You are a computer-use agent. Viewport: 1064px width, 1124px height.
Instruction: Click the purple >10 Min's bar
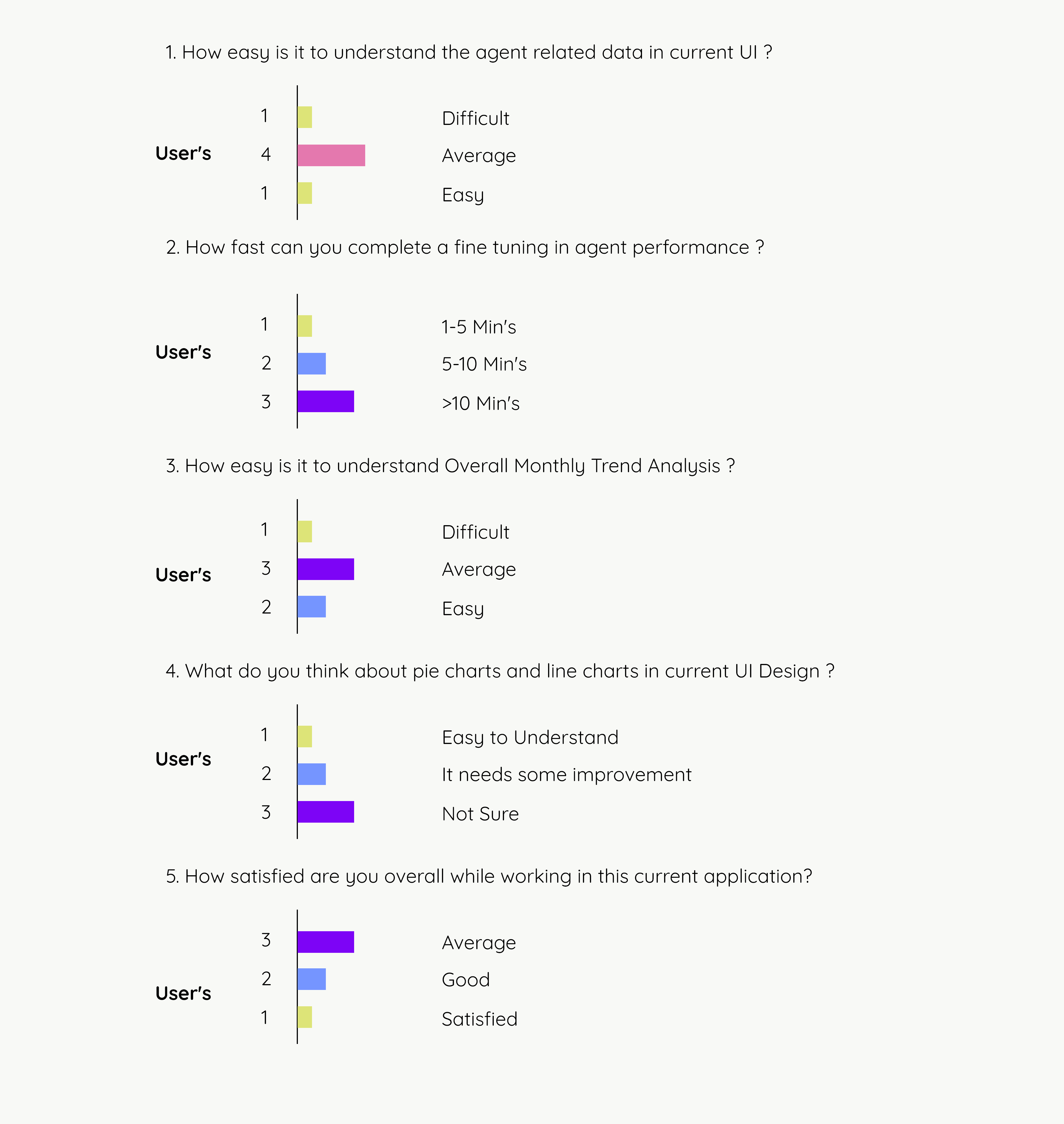coord(326,401)
